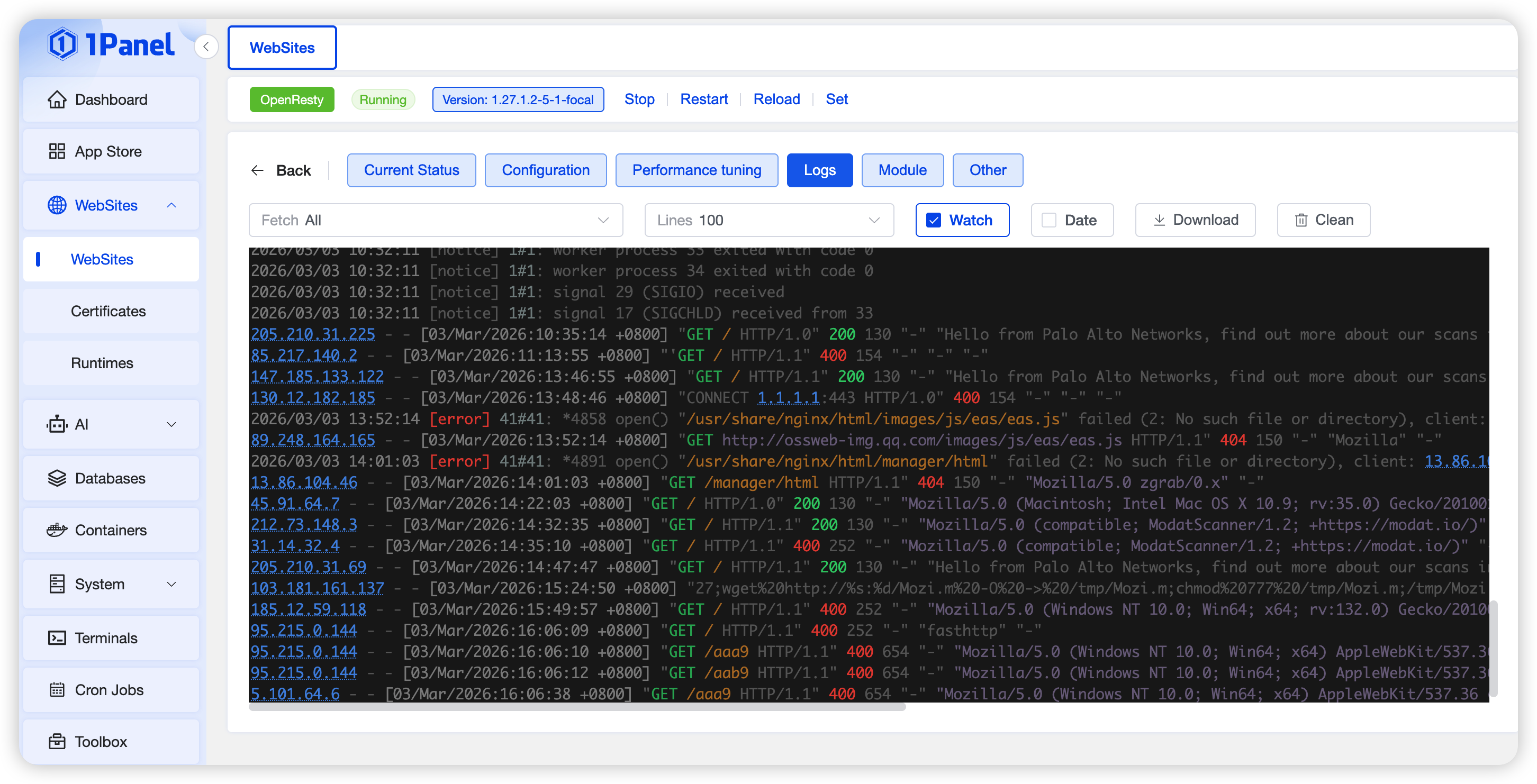1537x784 pixels.
Task: Open the Fetch All dropdown
Action: (436, 220)
